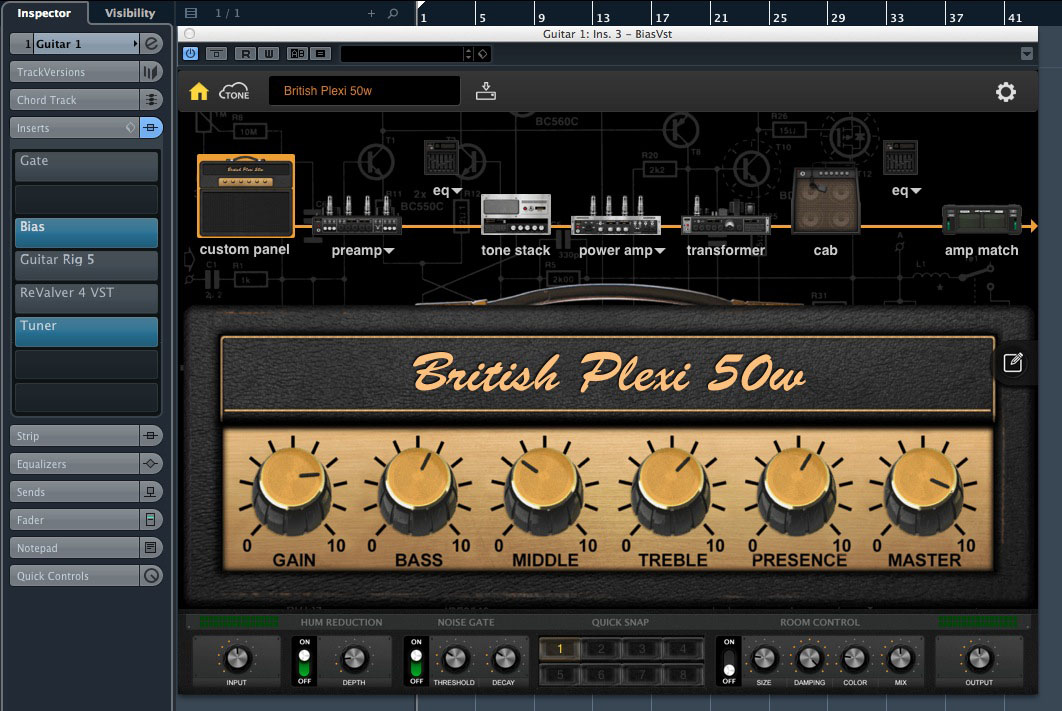Screen dimensions: 1062x711
Task: Select the Bias insert slot
Action: pyautogui.click(x=86, y=232)
